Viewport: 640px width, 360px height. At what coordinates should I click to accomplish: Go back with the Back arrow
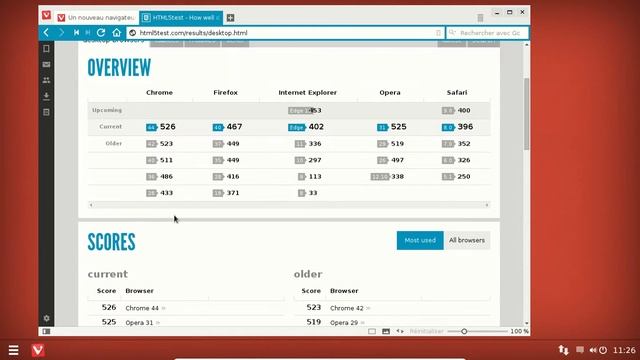47,33
